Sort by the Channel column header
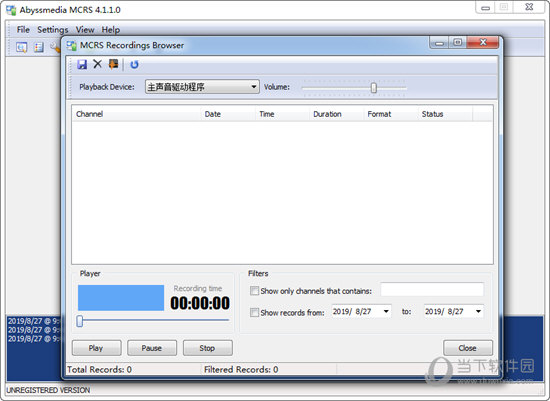This screenshot has width=550, height=401. coord(136,114)
